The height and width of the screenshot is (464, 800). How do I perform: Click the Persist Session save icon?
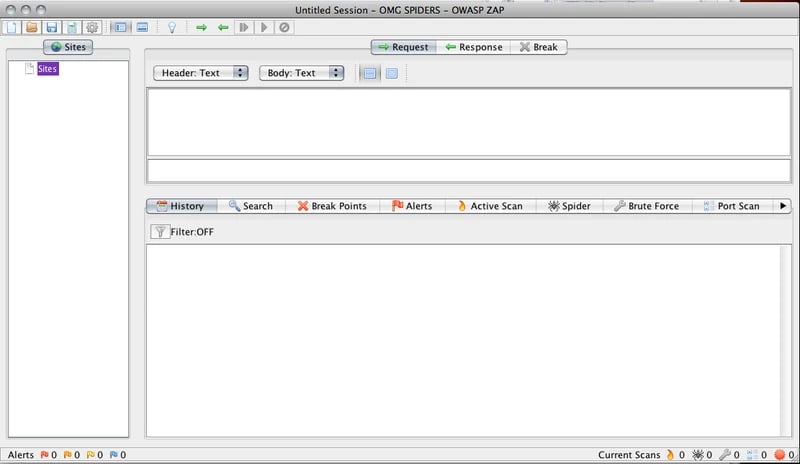(51, 27)
